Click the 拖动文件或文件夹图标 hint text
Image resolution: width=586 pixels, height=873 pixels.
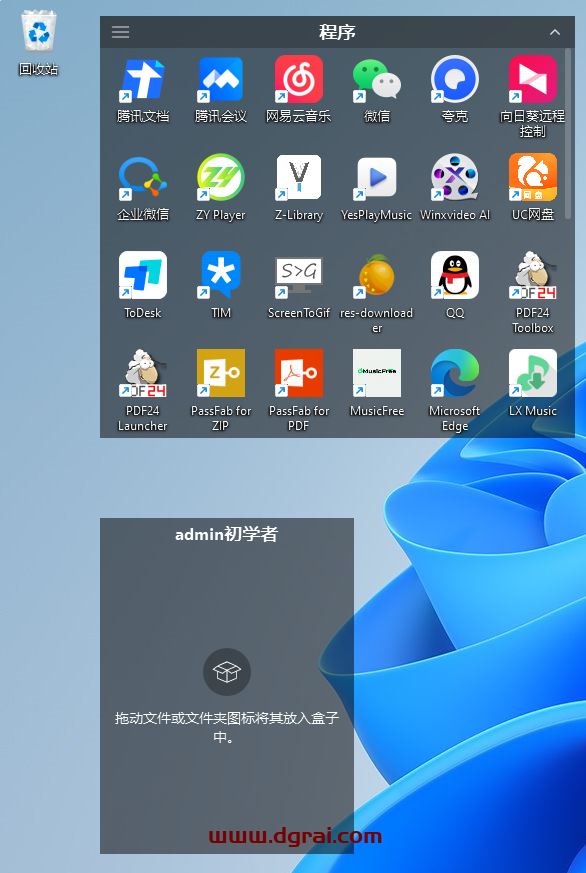(x=226, y=727)
